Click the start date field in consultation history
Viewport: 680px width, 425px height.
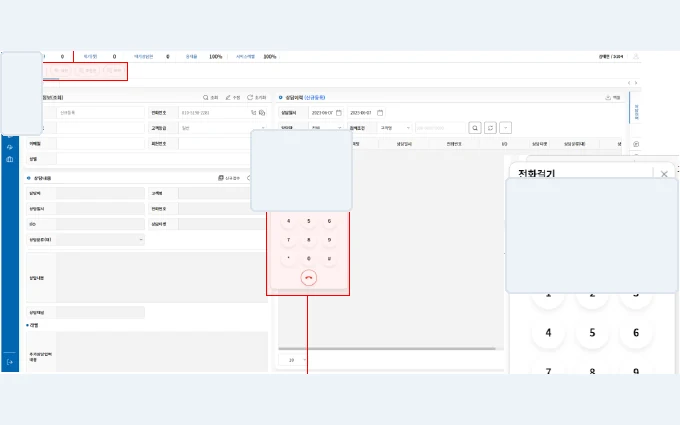(x=326, y=113)
